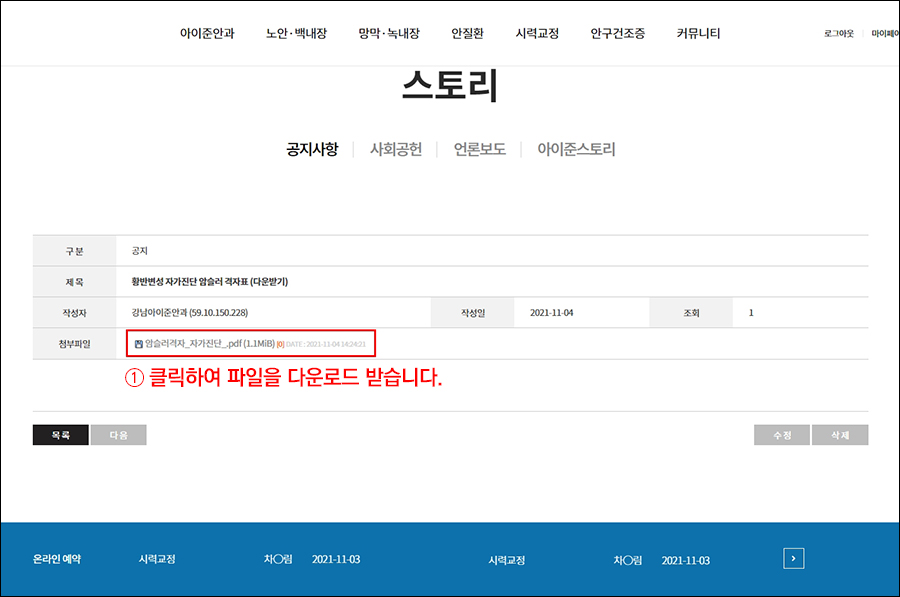The image size is (900, 597).
Task: Select the 안질환 menu item
Action: pyautogui.click(x=467, y=33)
